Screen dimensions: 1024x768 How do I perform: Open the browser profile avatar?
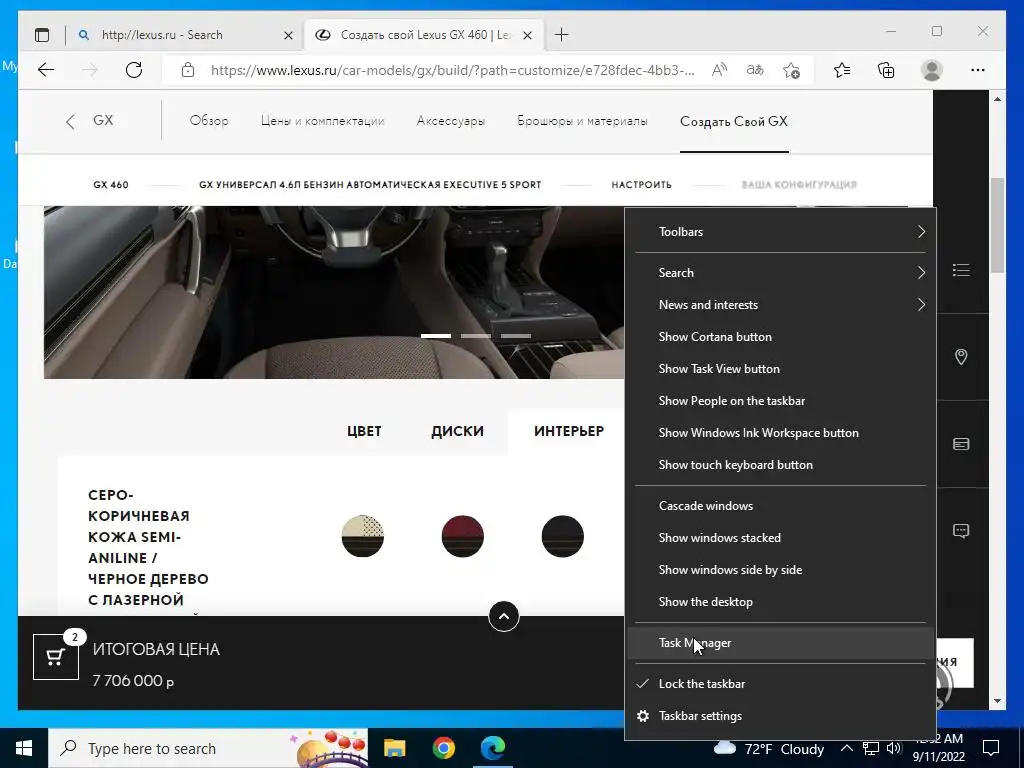pos(932,70)
